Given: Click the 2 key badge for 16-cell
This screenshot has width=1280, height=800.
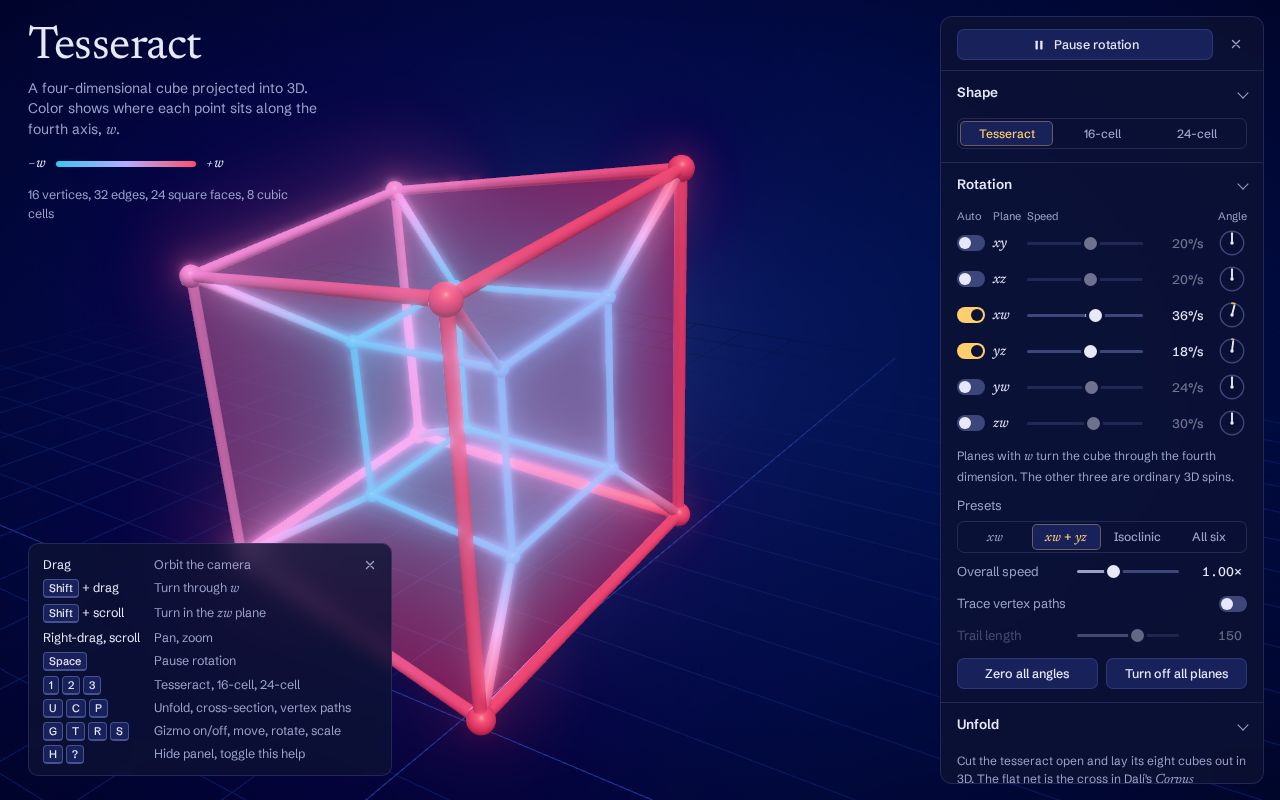Looking at the screenshot, I should click(x=71, y=685).
